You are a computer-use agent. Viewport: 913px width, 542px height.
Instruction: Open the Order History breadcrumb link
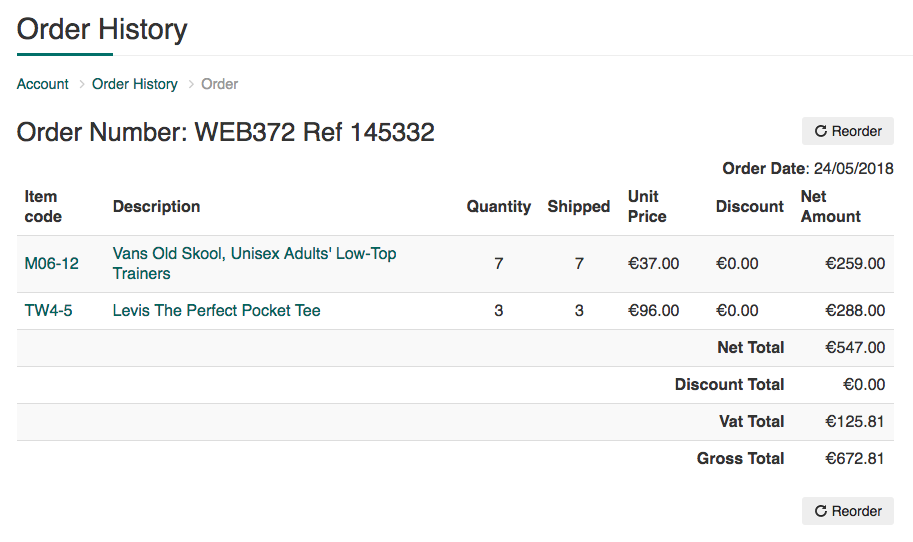135,84
